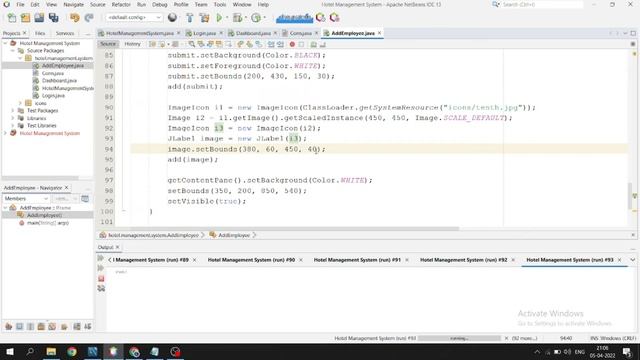Expand the Libraries node

(x=13, y=118)
